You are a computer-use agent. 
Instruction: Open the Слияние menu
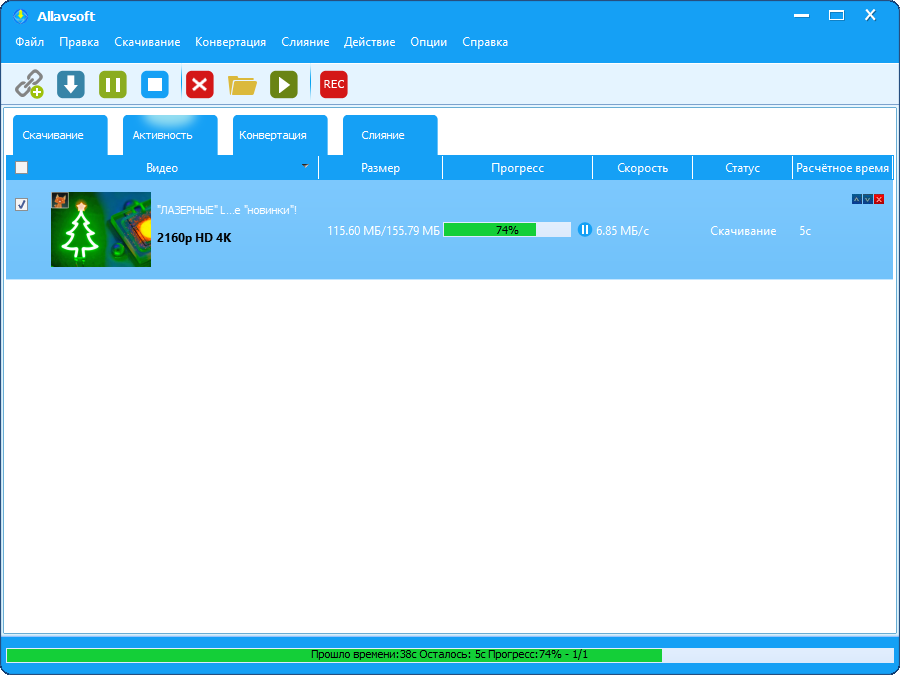[305, 42]
